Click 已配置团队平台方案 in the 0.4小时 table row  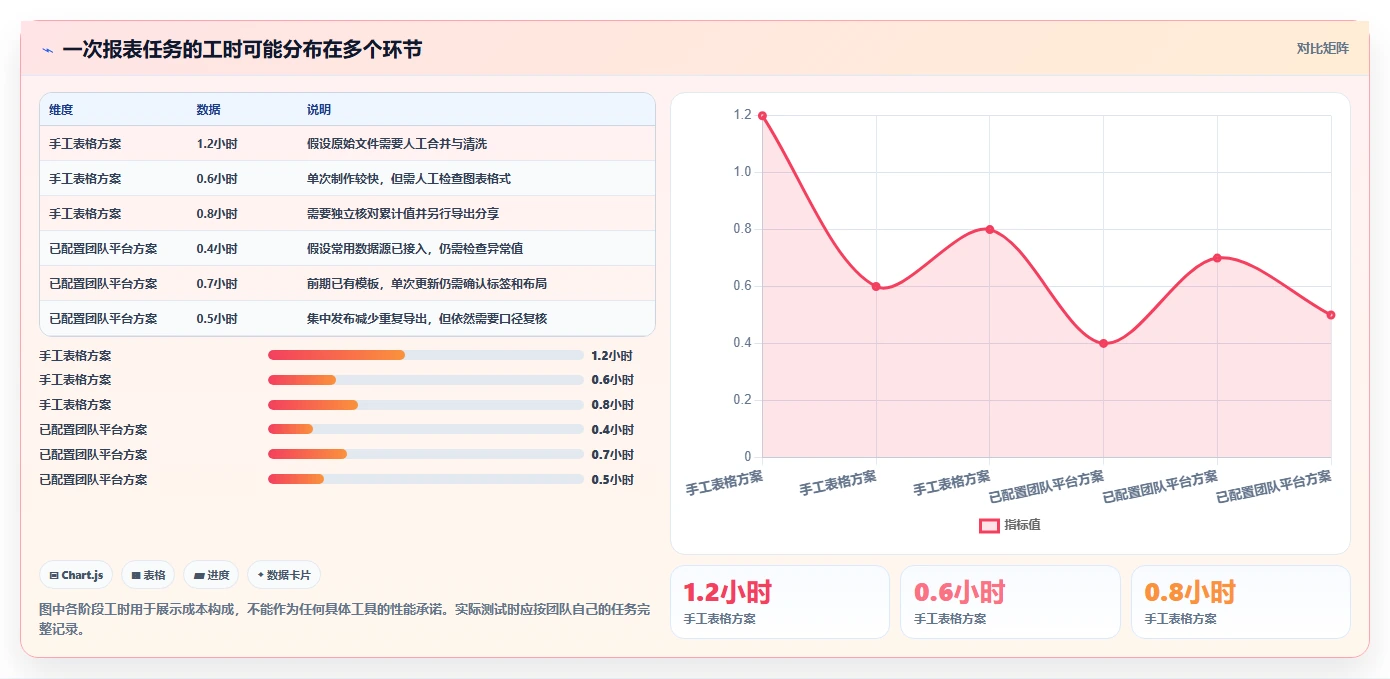tap(103, 249)
